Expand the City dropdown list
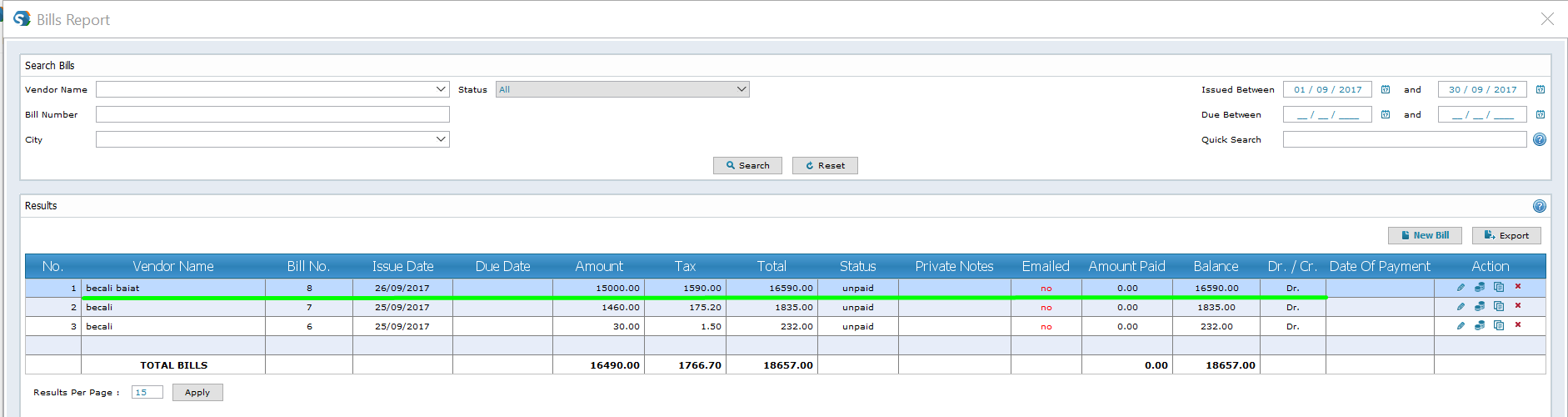The height and width of the screenshot is (417, 1568). pos(441,139)
